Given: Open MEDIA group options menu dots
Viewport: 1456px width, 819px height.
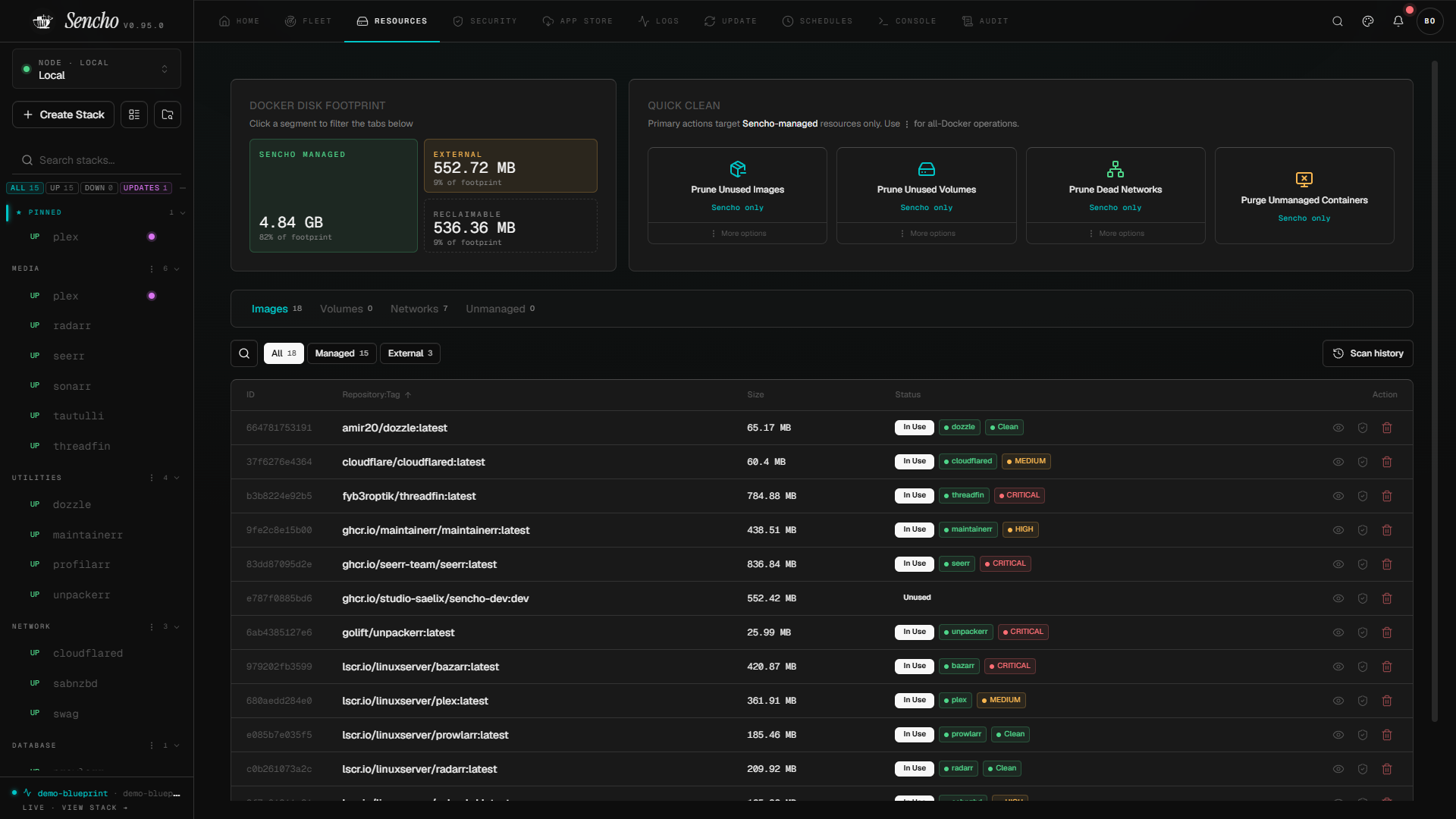Looking at the screenshot, I should coord(152,268).
